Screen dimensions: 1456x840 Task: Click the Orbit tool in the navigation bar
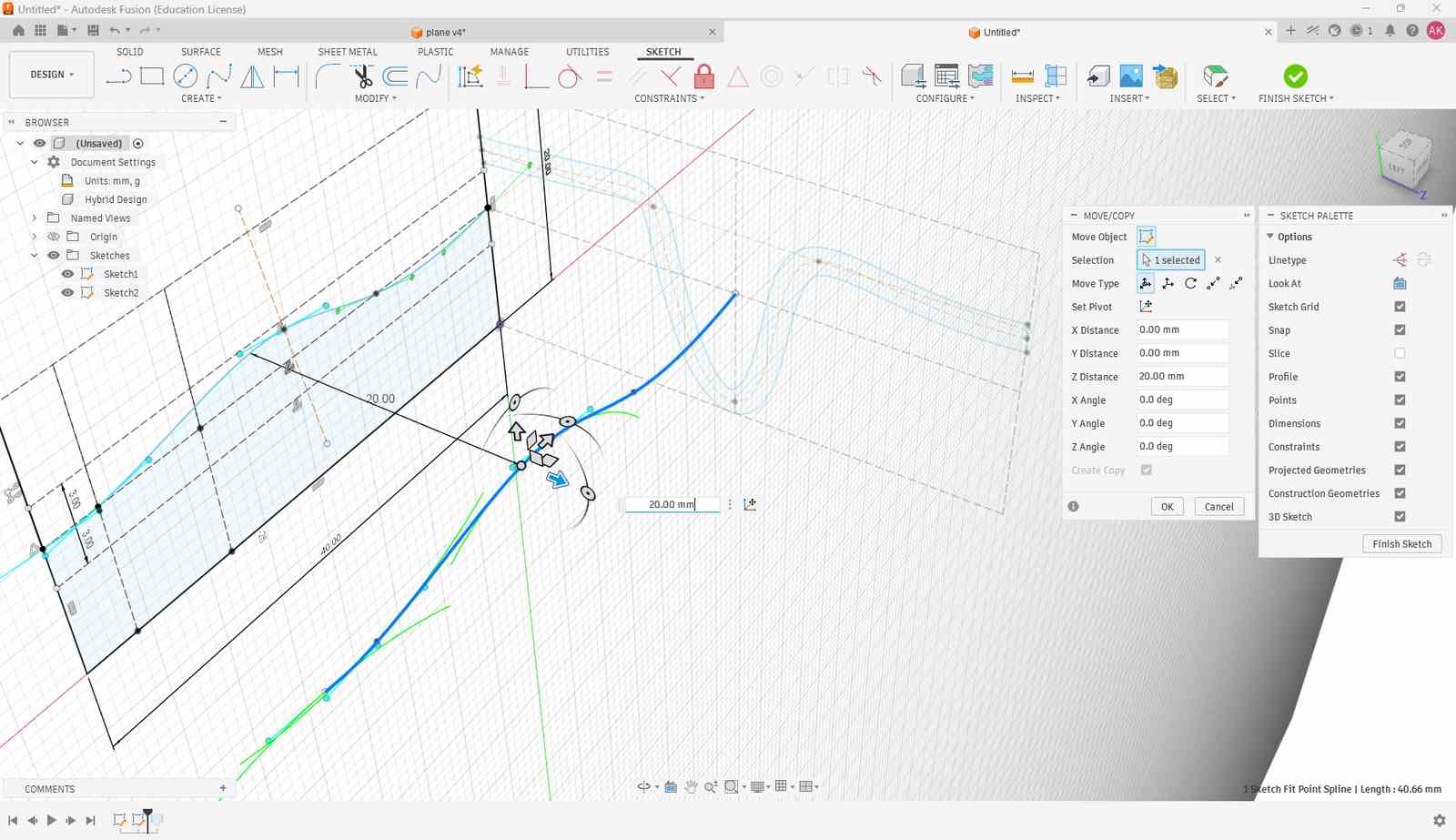[x=644, y=786]
